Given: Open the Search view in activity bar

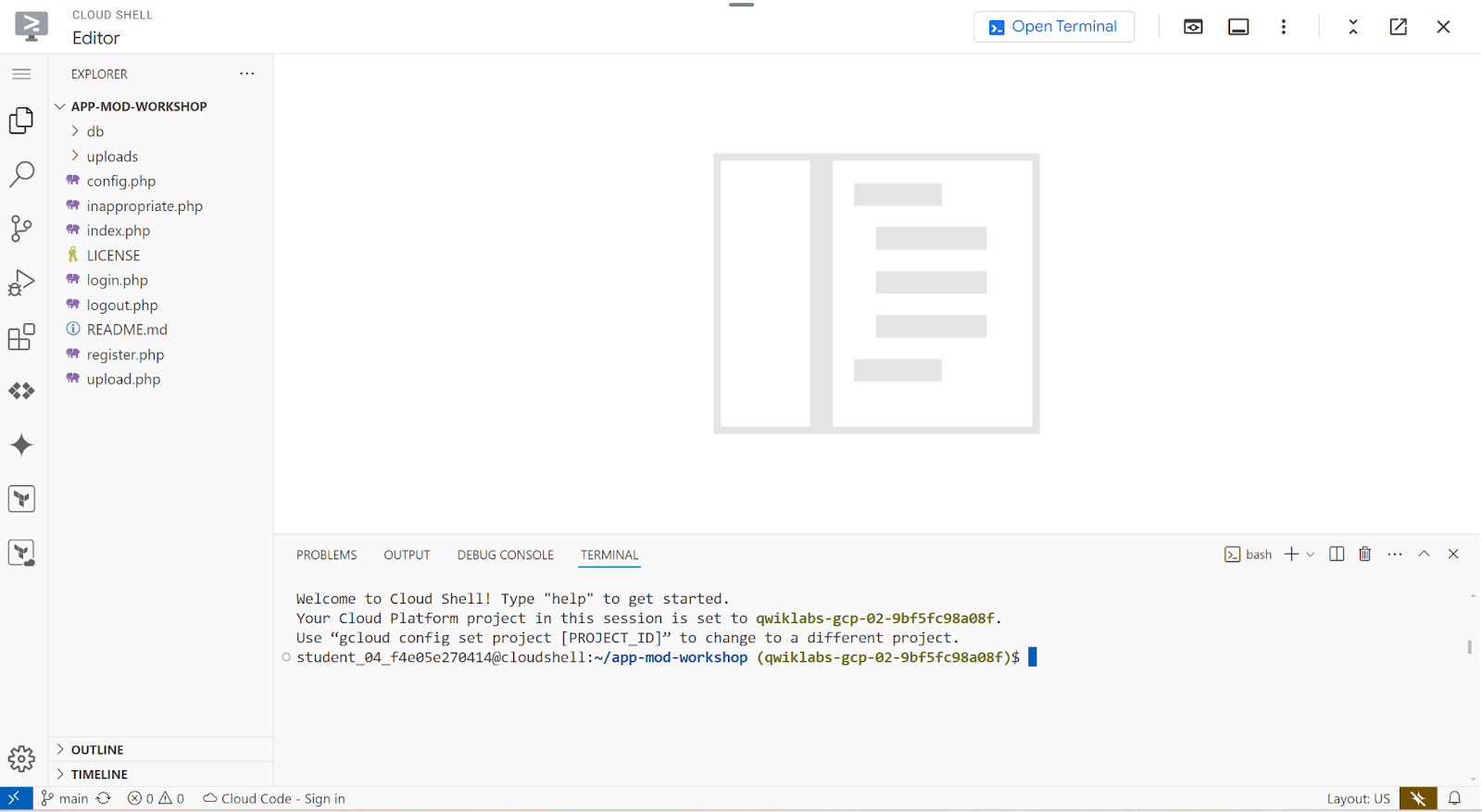Looking at the screenshot, I should (21, 174).
